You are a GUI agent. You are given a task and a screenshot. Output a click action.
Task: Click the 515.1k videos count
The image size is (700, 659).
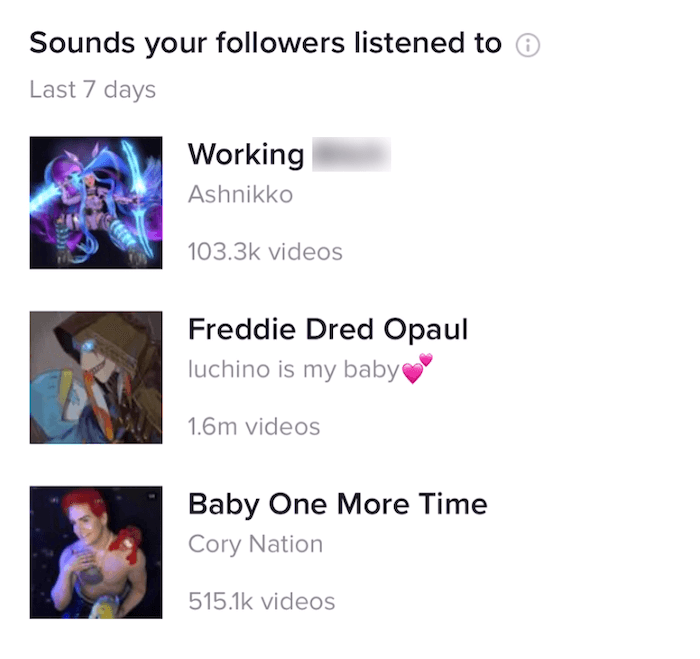(x=262, y=601)
